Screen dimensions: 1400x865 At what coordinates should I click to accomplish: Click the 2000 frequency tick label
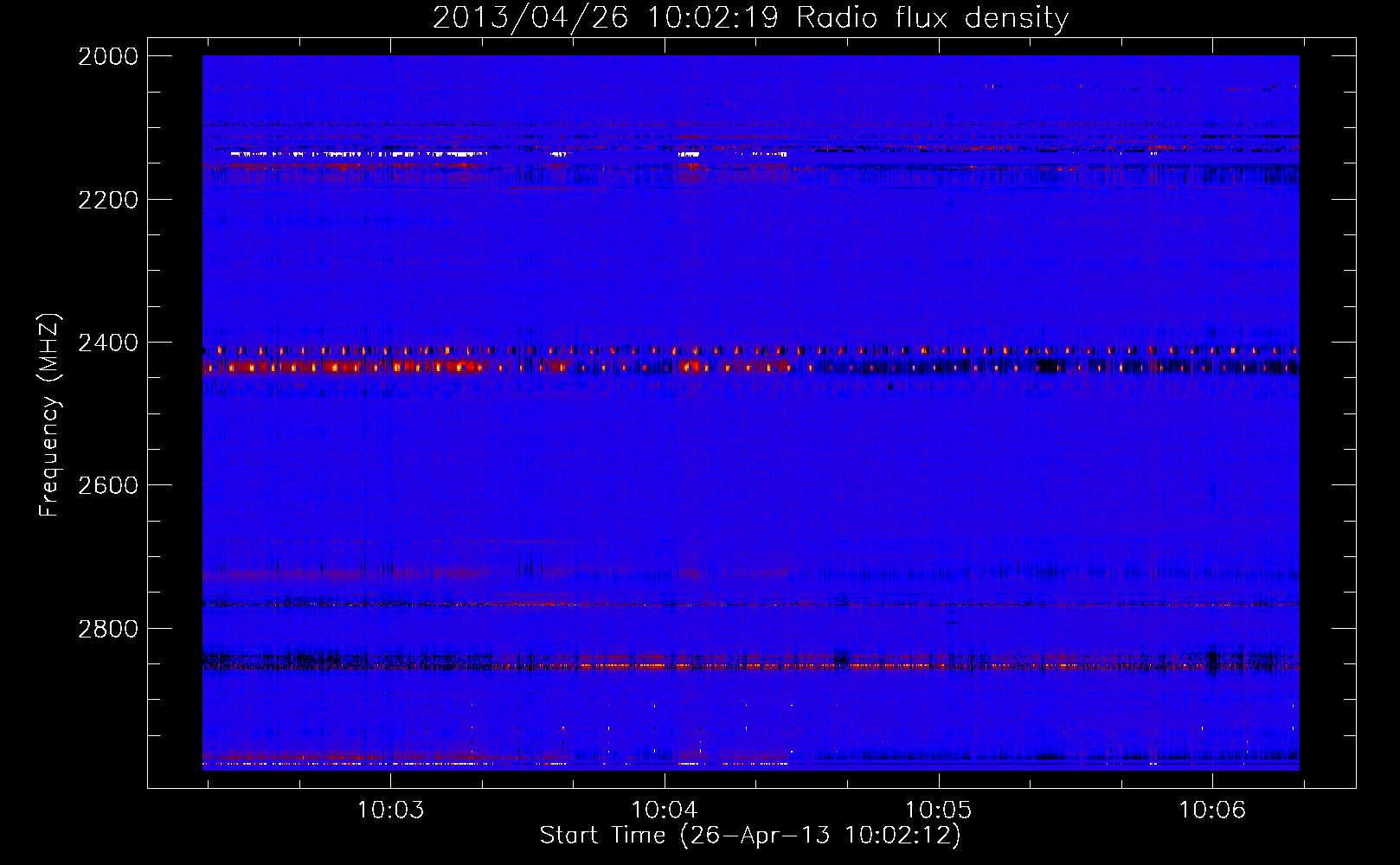108,56
